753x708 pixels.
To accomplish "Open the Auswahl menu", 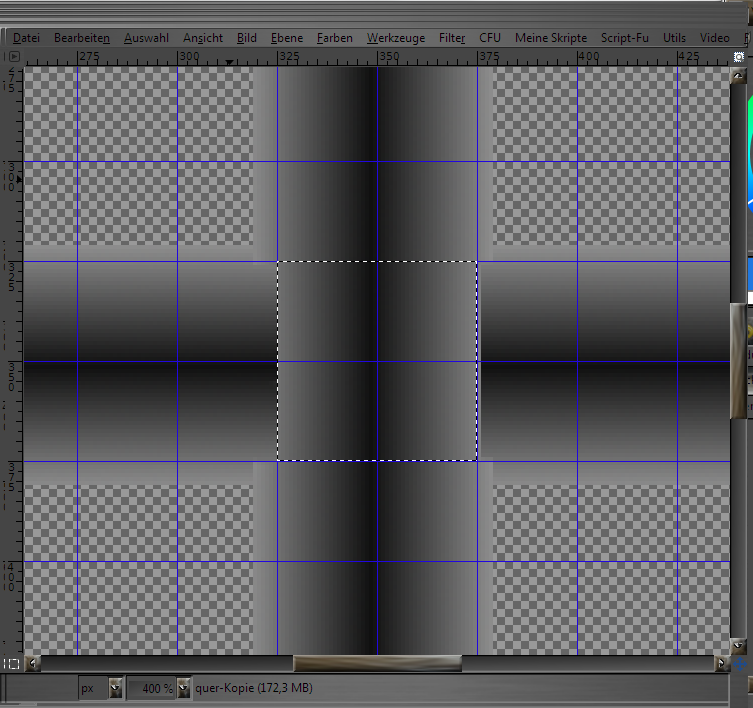I will coord(146,38).
